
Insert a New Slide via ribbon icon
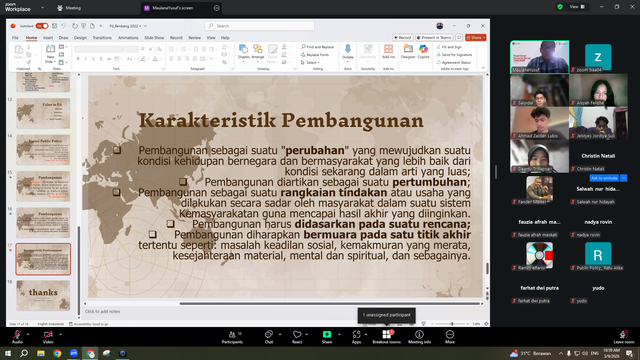click(x=51, y=50)
